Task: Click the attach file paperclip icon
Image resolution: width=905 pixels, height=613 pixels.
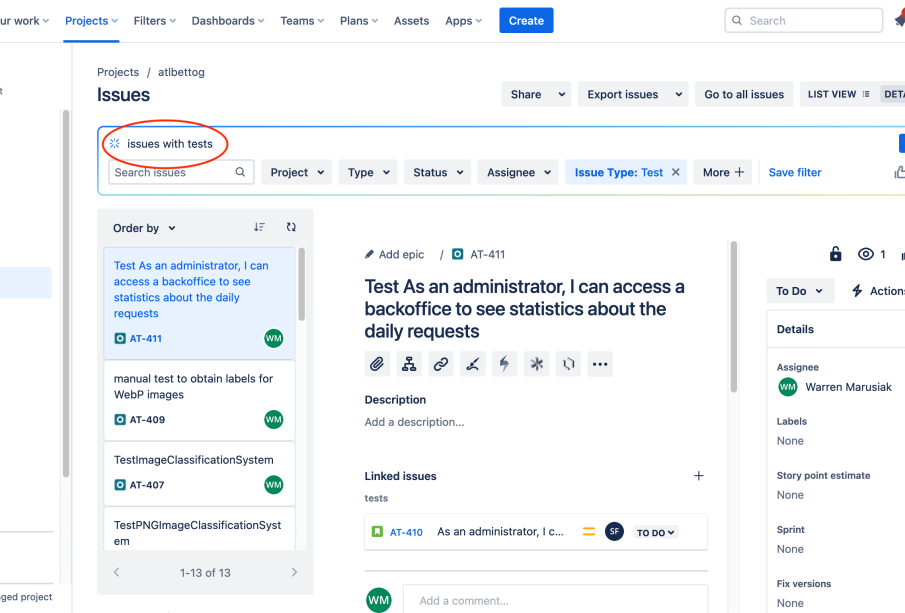Action: click(x=377, y=364)
